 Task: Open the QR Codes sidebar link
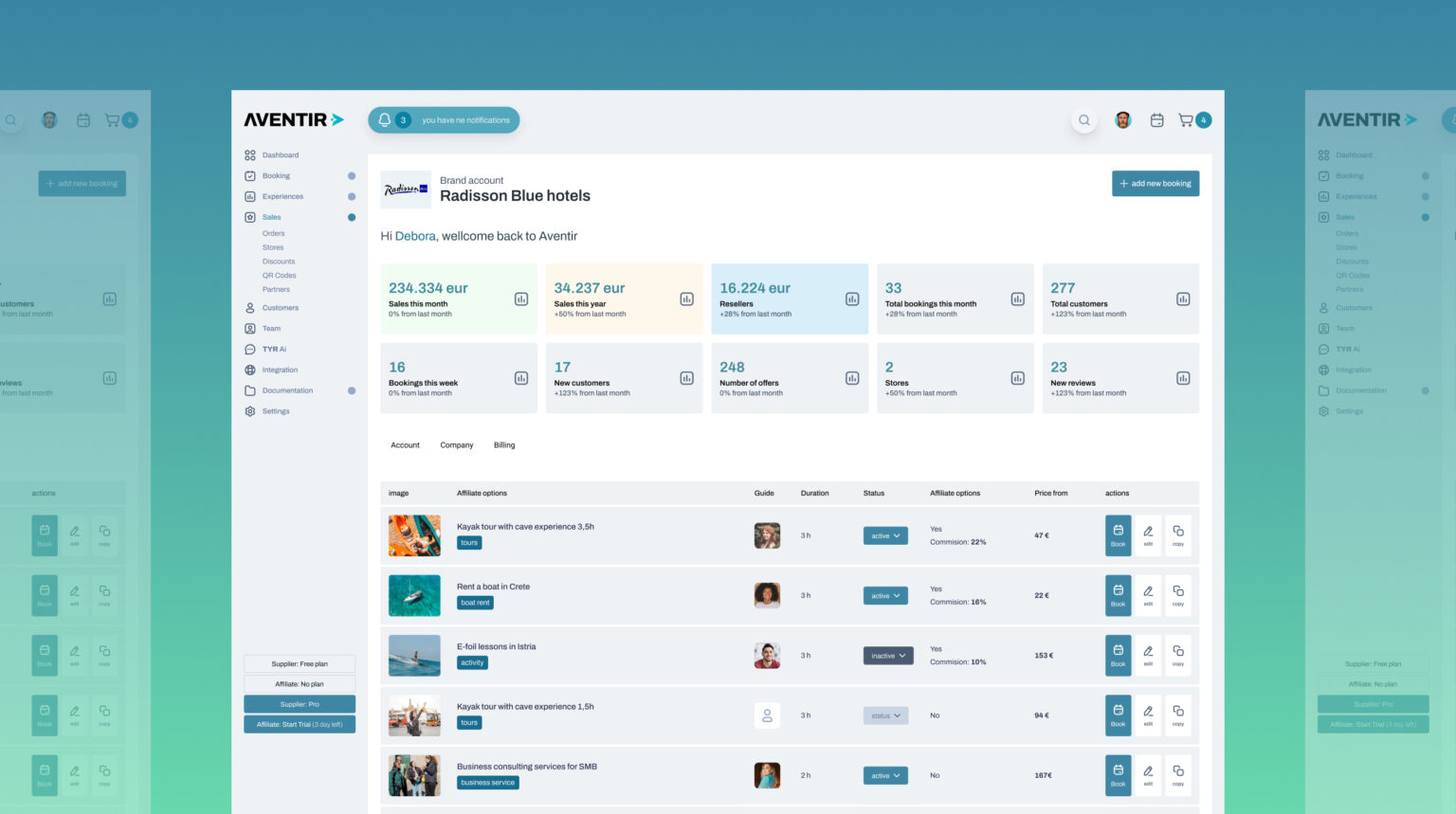pyautogui.click(x=279, y=276)
